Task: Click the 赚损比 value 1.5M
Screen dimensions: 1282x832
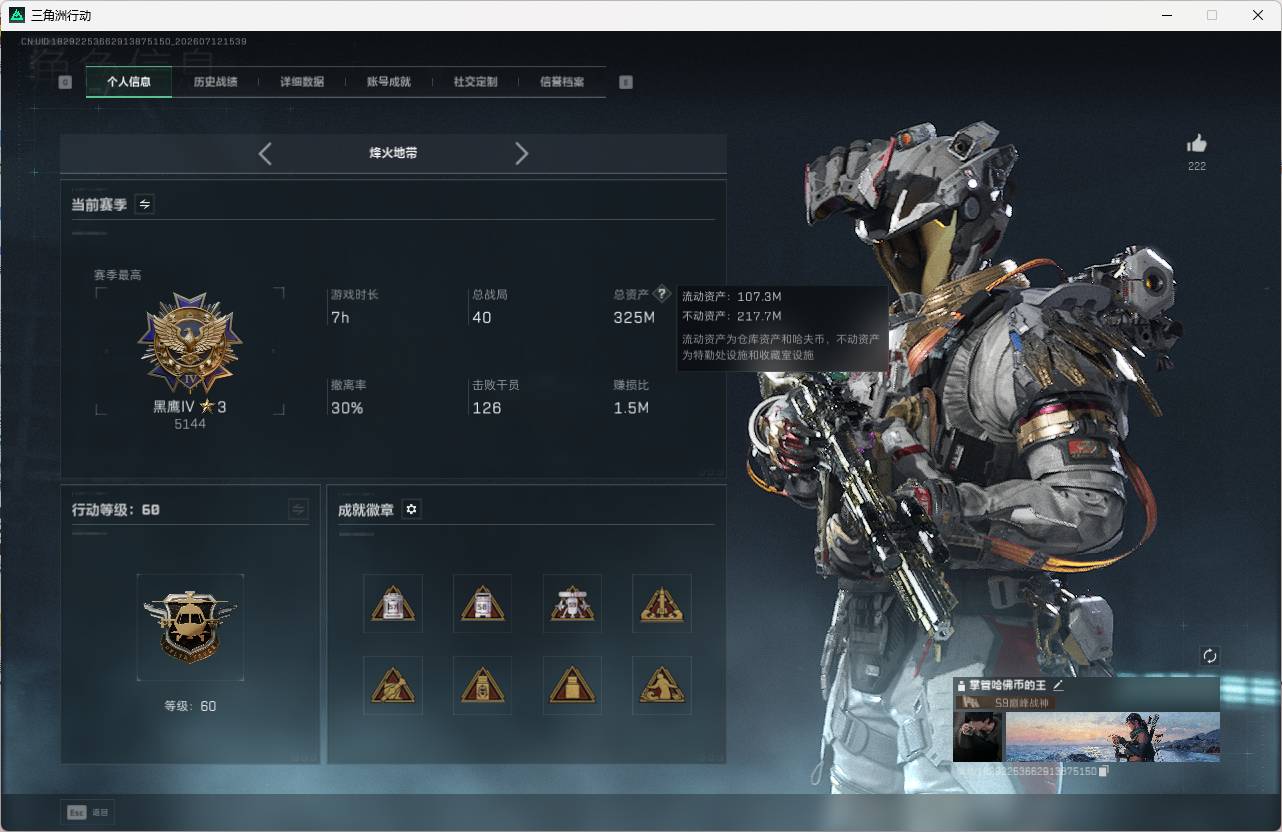Action: click(631, 408)
